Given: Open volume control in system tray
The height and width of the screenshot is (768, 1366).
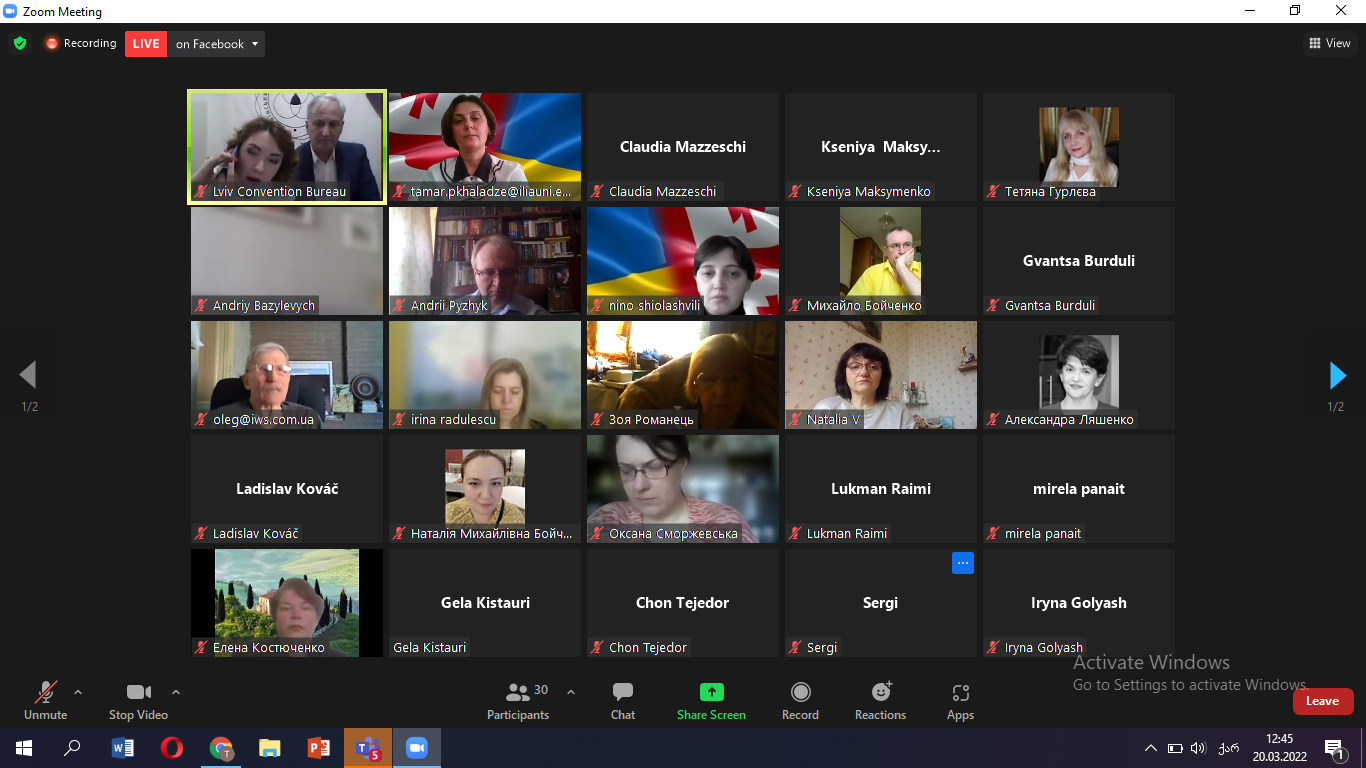Looking at the screenshot, I should [1199, 748].
